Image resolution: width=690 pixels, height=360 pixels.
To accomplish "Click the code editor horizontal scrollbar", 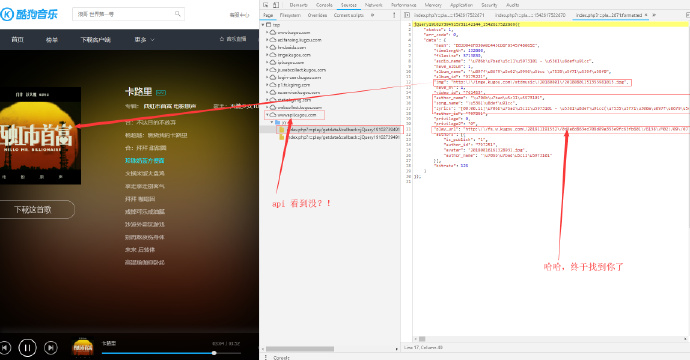I will coord(422,339).
